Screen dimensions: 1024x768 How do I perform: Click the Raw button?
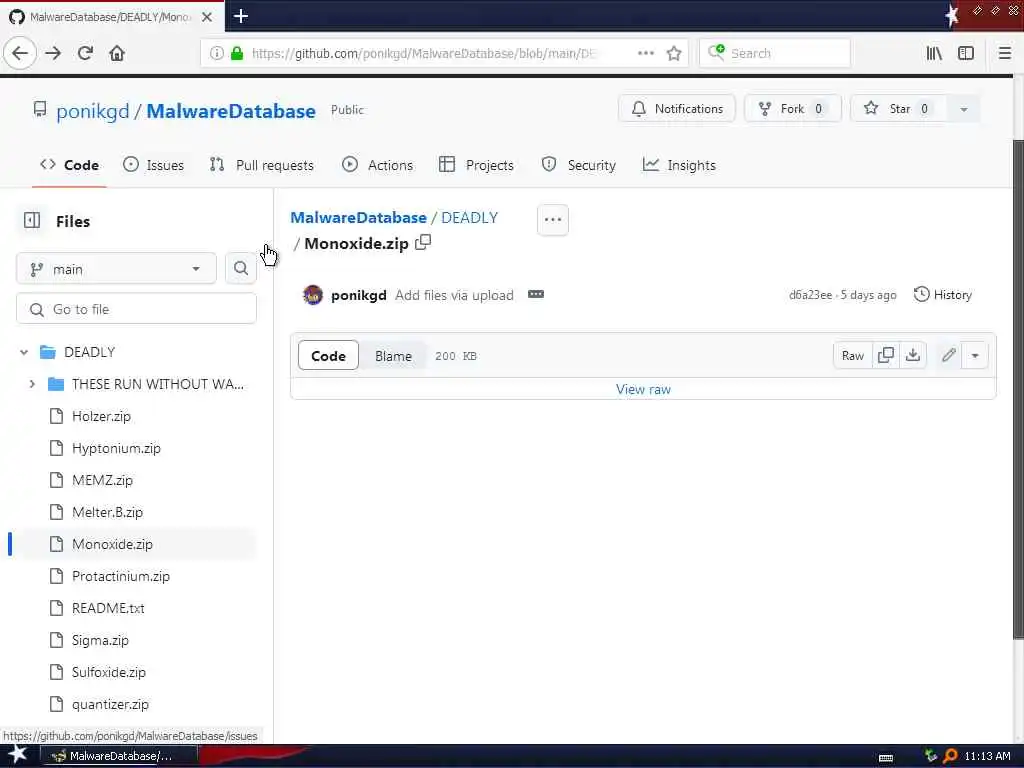click(x=852, y=355)
